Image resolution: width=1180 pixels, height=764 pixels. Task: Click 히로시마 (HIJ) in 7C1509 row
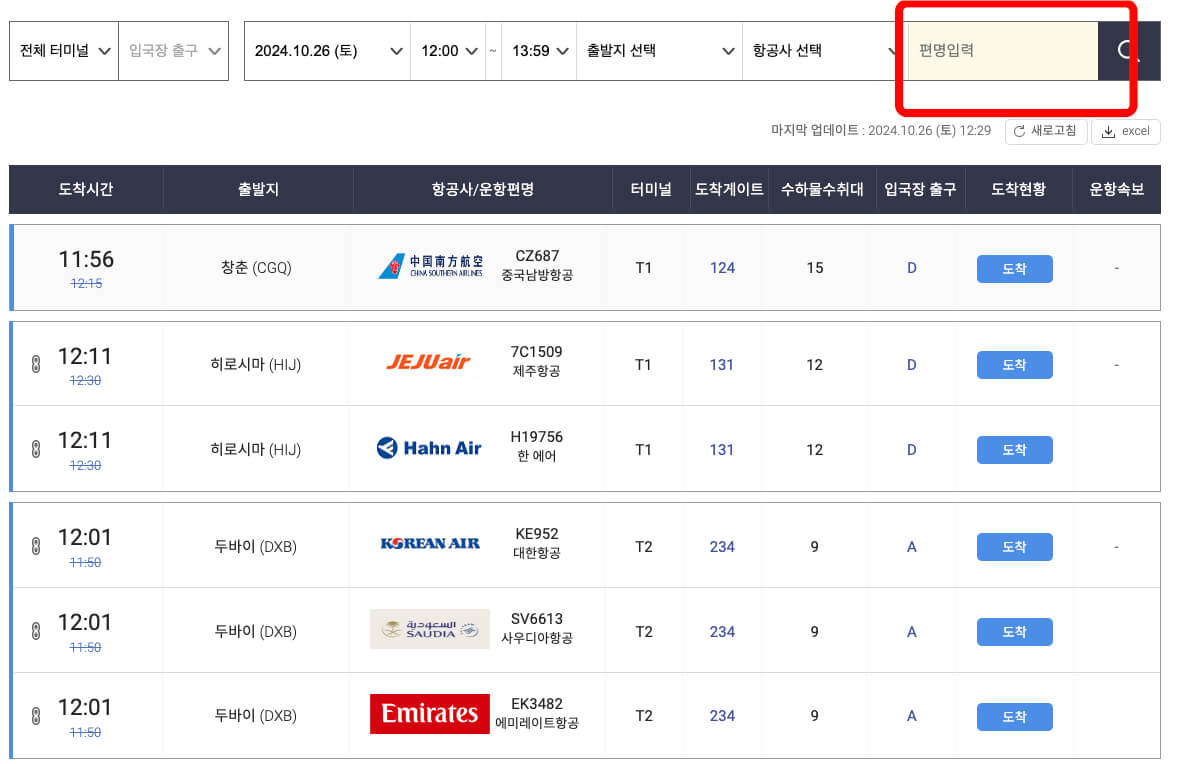point(256,365)
